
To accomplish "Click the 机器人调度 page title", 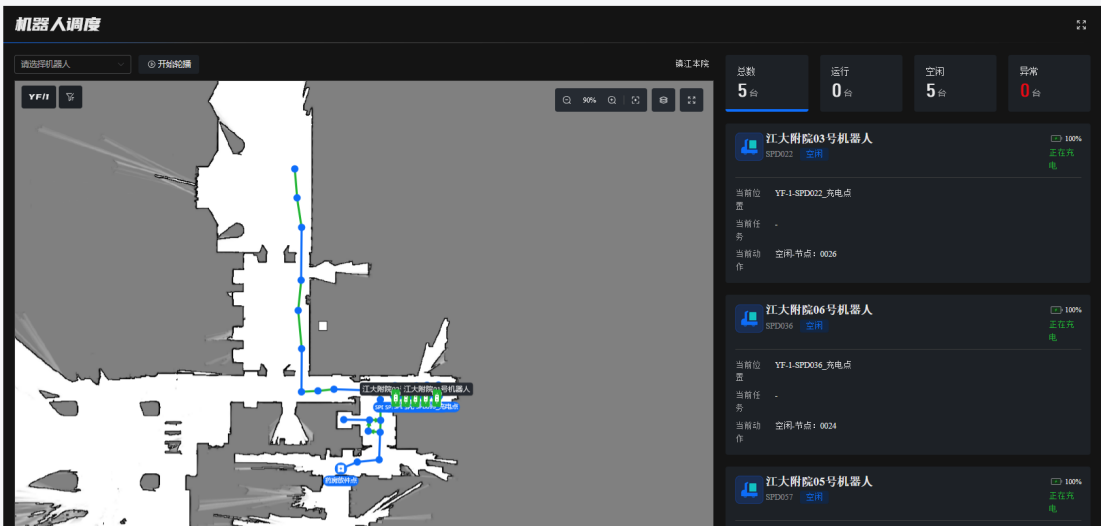I will [58, 25].
